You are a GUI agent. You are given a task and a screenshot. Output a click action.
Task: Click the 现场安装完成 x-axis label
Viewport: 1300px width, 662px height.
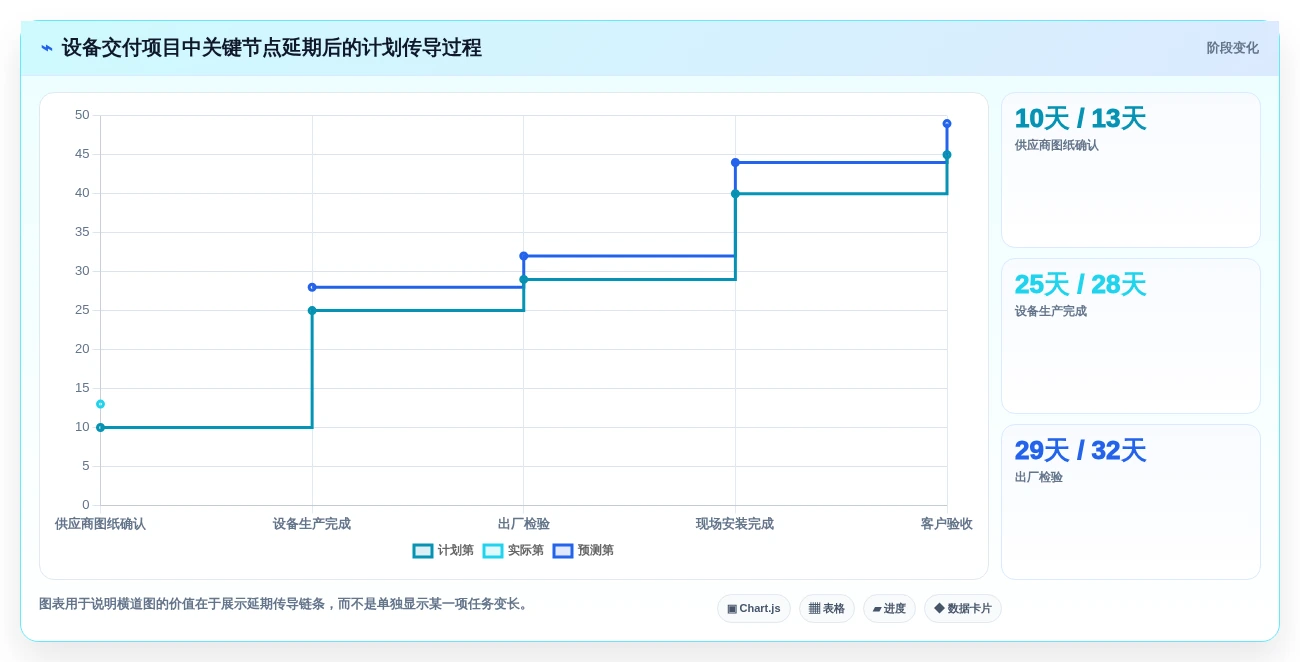click(x=735, y=524)
